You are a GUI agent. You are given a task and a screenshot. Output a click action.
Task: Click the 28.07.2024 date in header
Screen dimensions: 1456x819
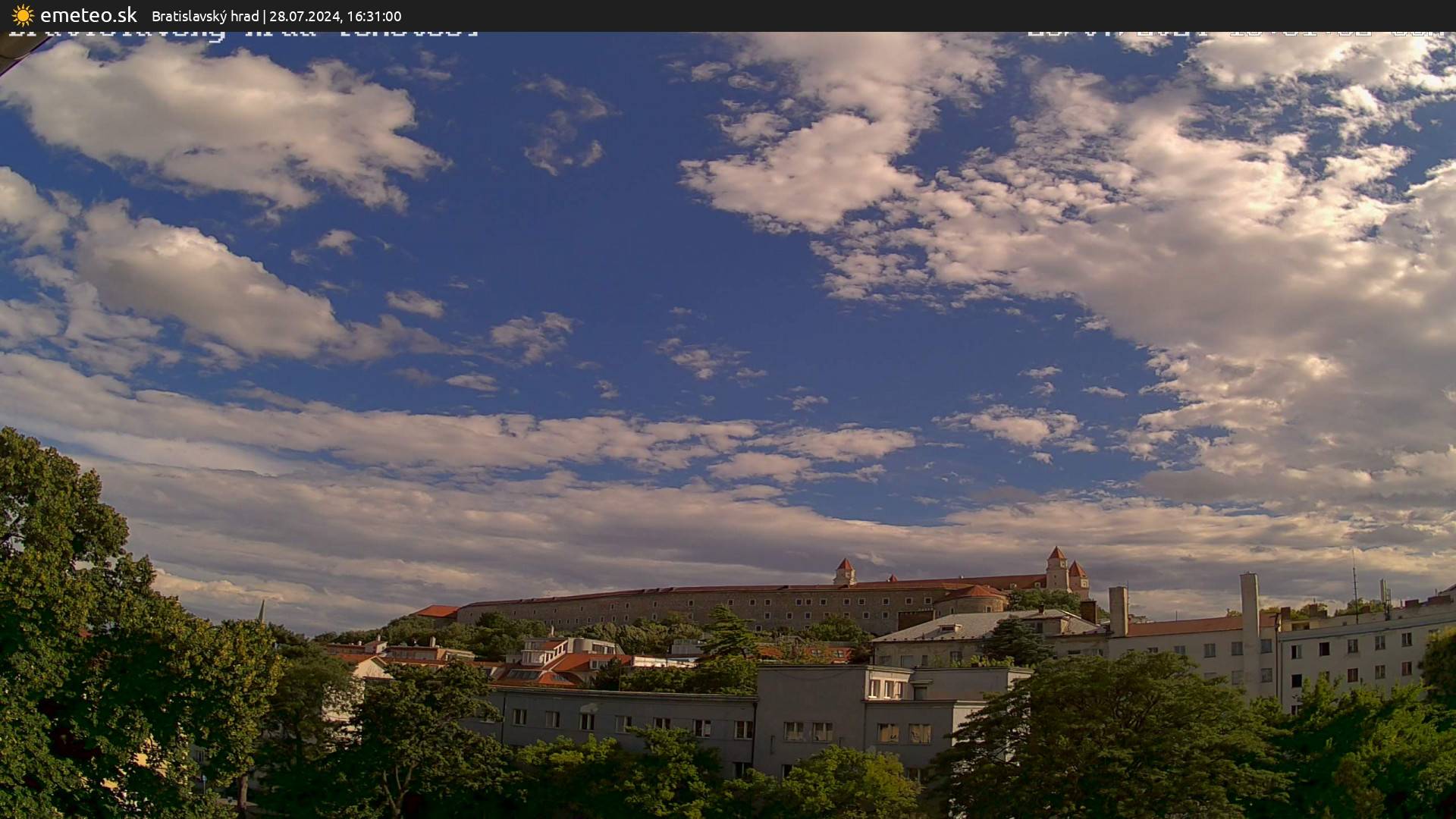tap(304, 16)
